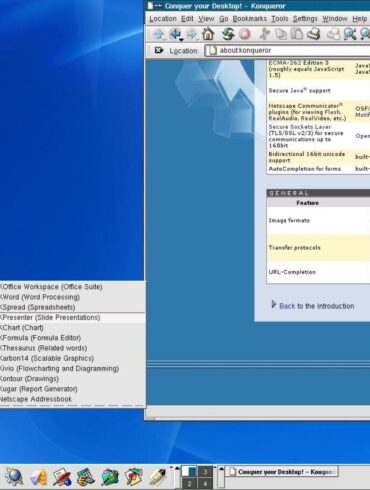Launch Kontour (Drawings)

point(72,379)
